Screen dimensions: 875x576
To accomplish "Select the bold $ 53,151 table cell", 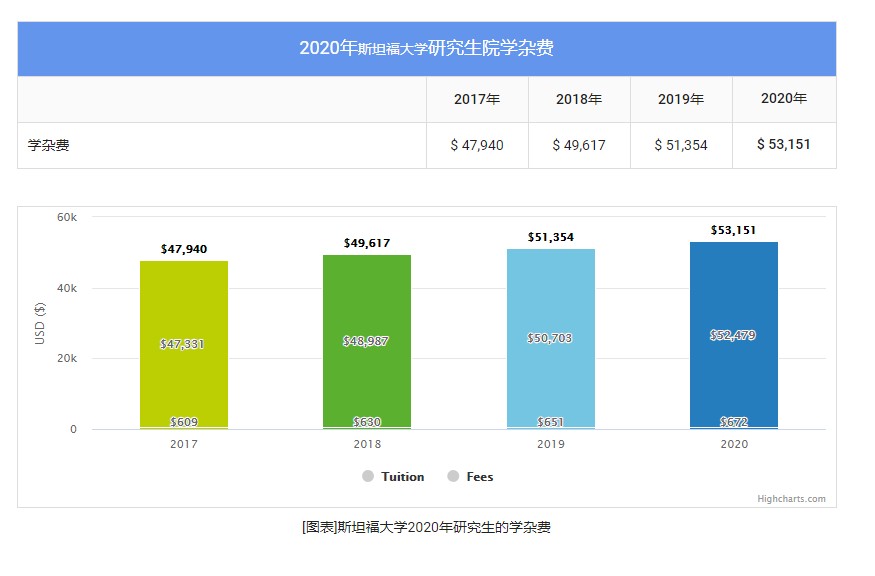I will pos(784,145).
